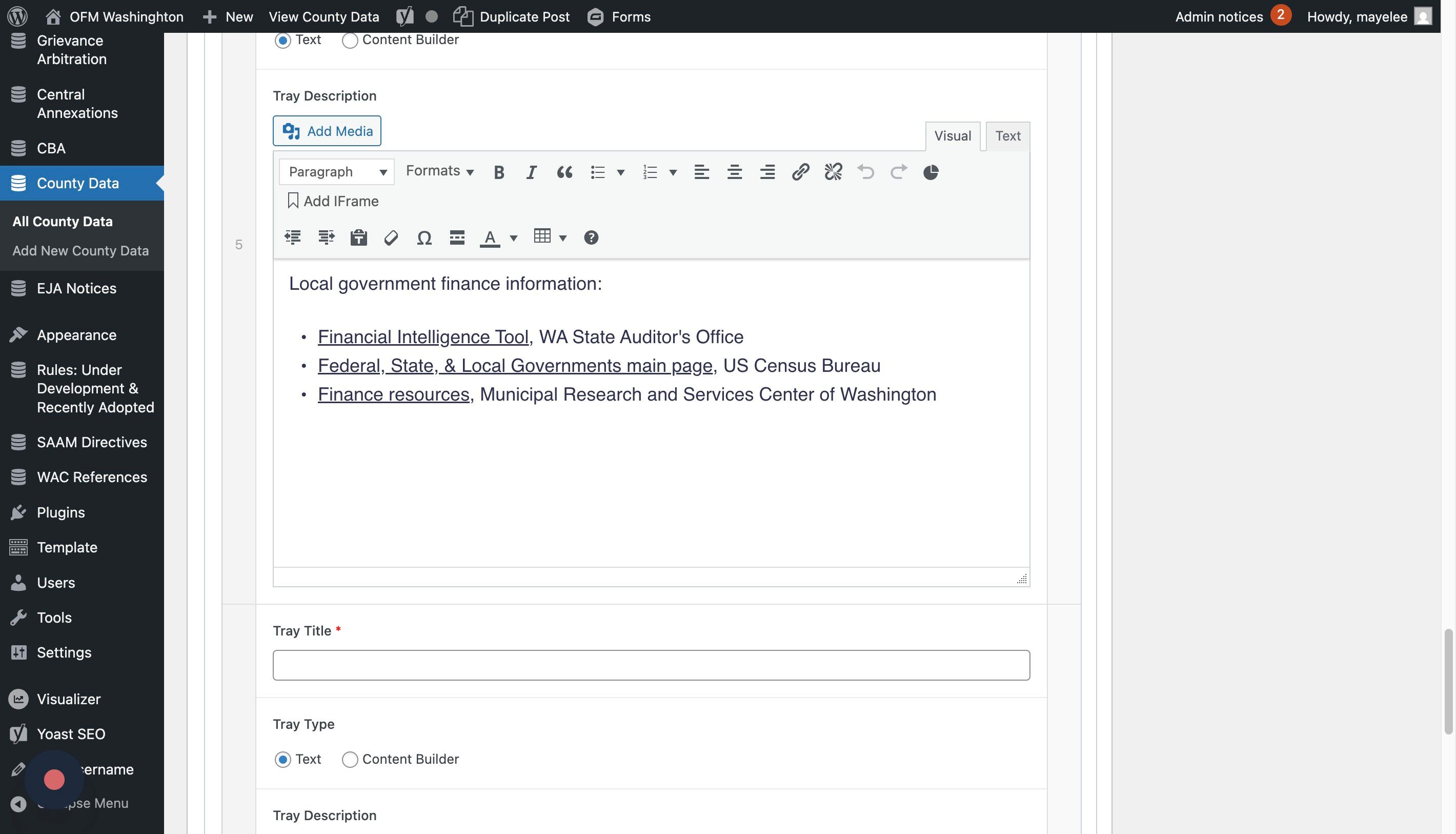The image size is (1456, 834).
Task: Click the remove link icon
Action: point(833,172)
